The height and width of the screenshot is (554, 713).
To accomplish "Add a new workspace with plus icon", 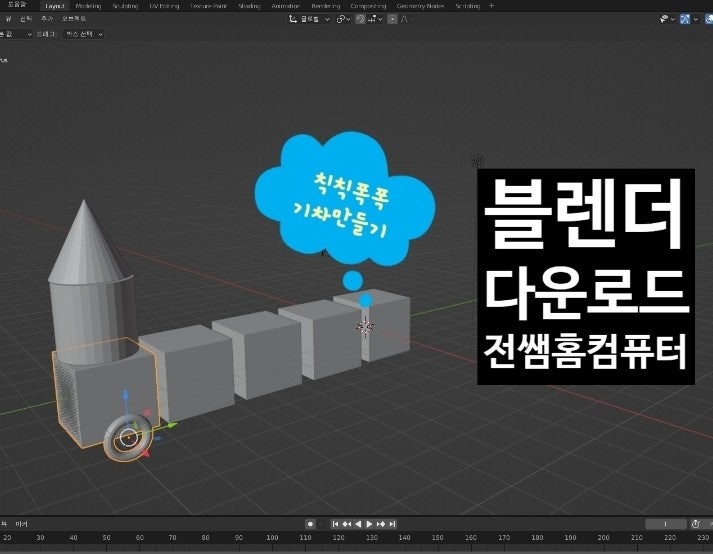I will click(491, 6).
